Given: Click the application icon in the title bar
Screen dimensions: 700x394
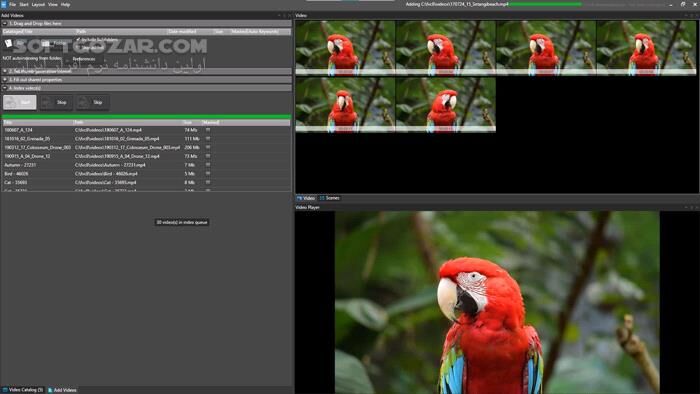Looking at the screenshot, I should (x=4, y=4).
